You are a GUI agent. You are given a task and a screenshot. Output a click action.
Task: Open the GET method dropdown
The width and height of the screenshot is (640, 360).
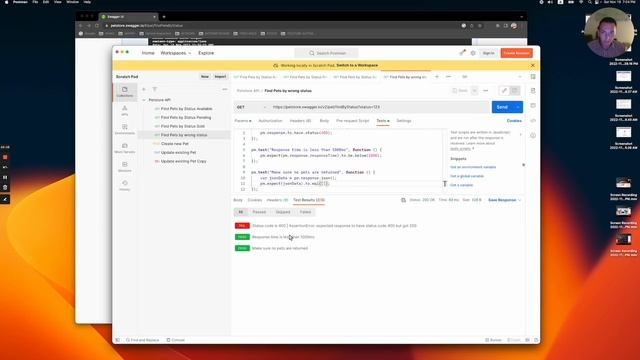(251, 107)
